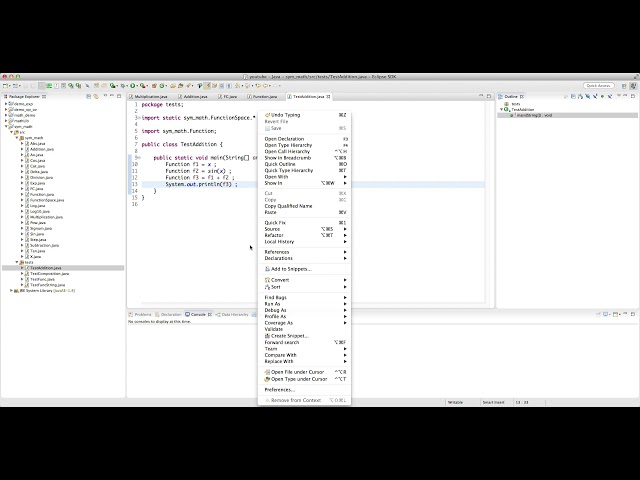Screen dimensions: 640x480
Task: Collapse TestAddition class in Outline
Action: point(502,110)
